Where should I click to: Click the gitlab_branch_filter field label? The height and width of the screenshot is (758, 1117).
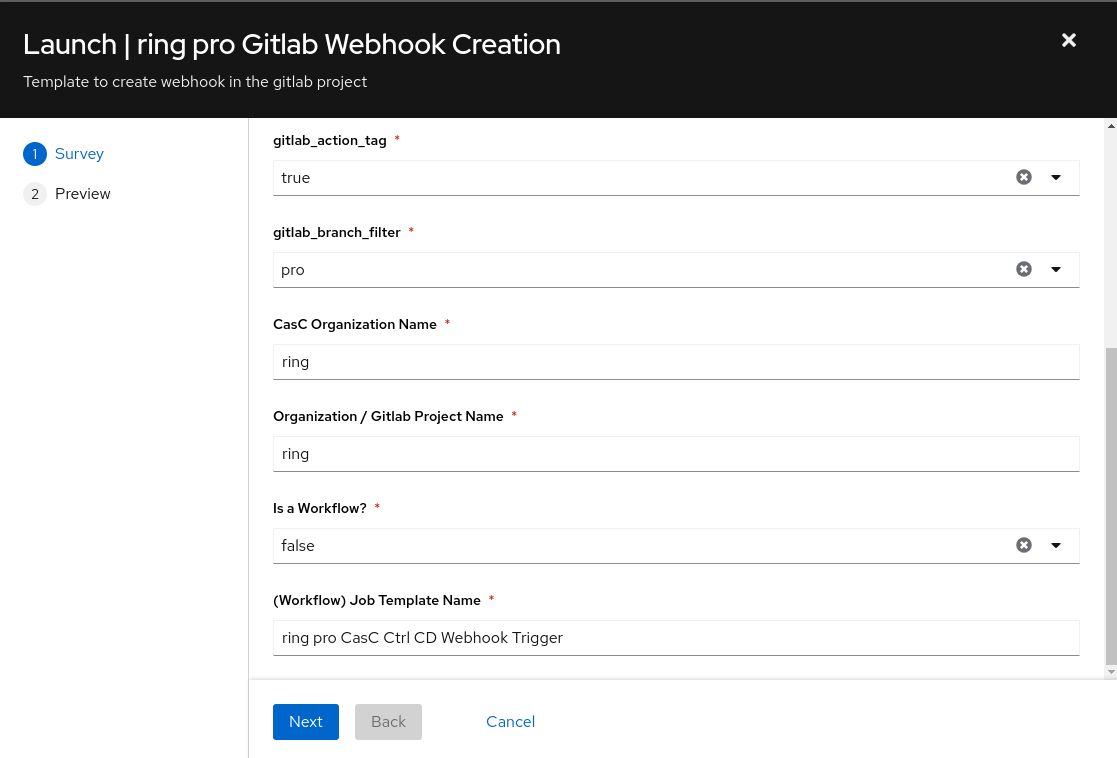[x=337, y=232]
